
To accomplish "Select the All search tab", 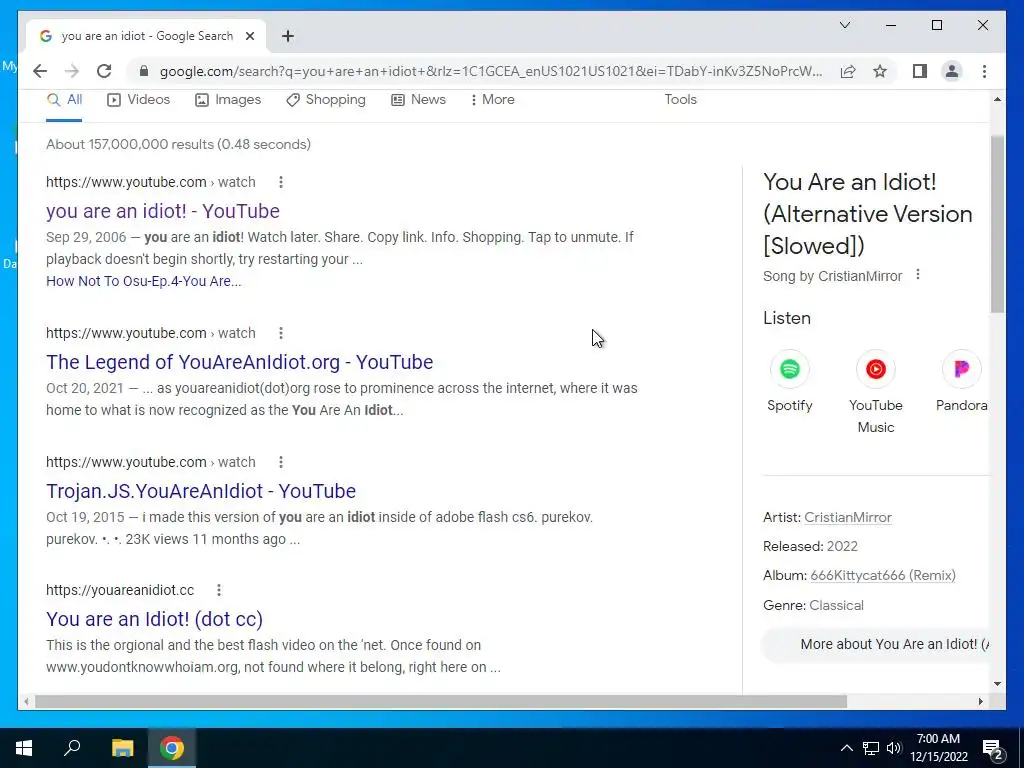I will (64, 100).
